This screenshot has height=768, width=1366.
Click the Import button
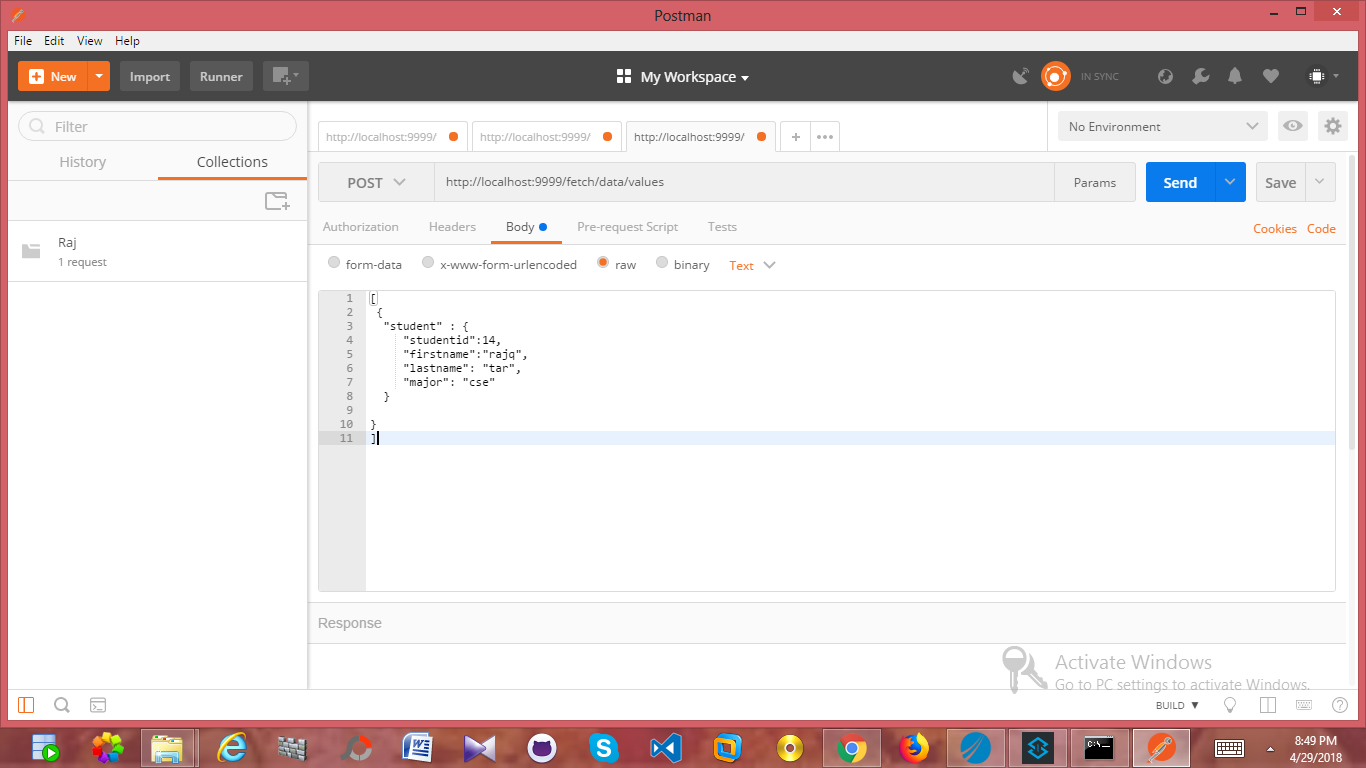150,76
